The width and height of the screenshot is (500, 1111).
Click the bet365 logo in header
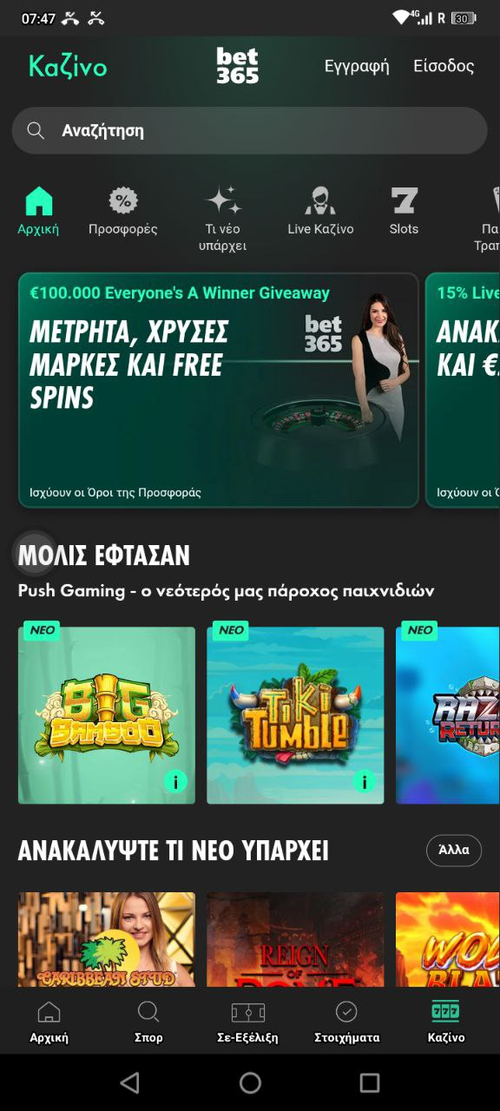[237, 66]
